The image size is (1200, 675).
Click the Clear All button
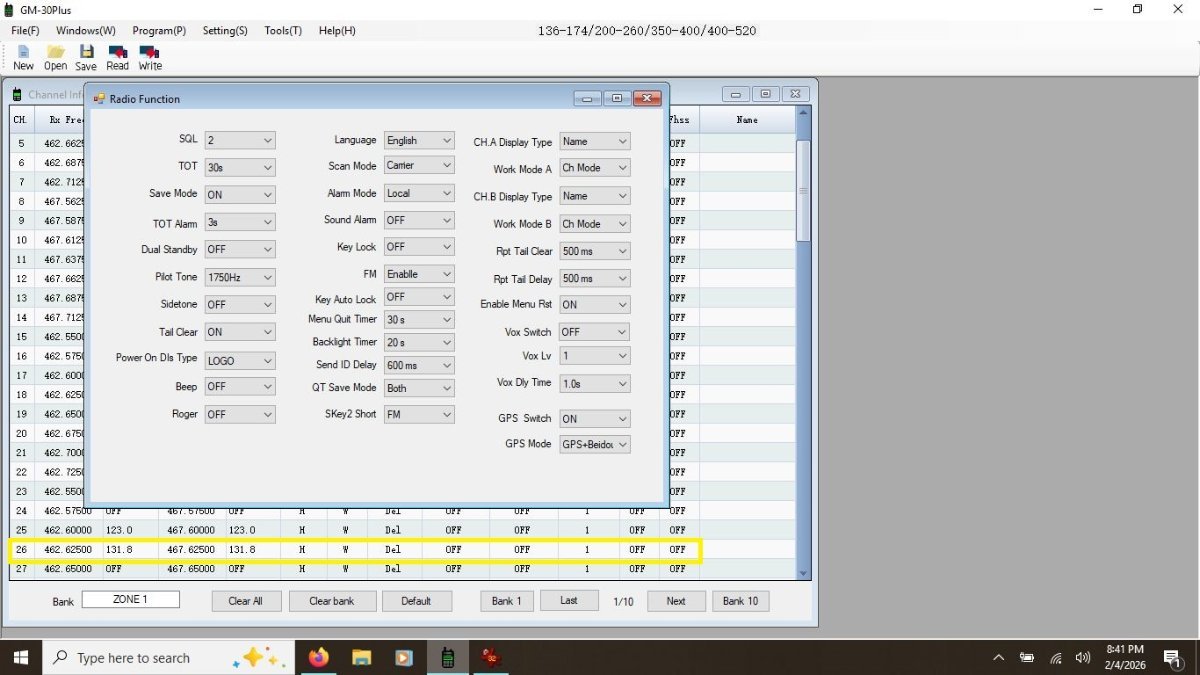pos(245,601)
